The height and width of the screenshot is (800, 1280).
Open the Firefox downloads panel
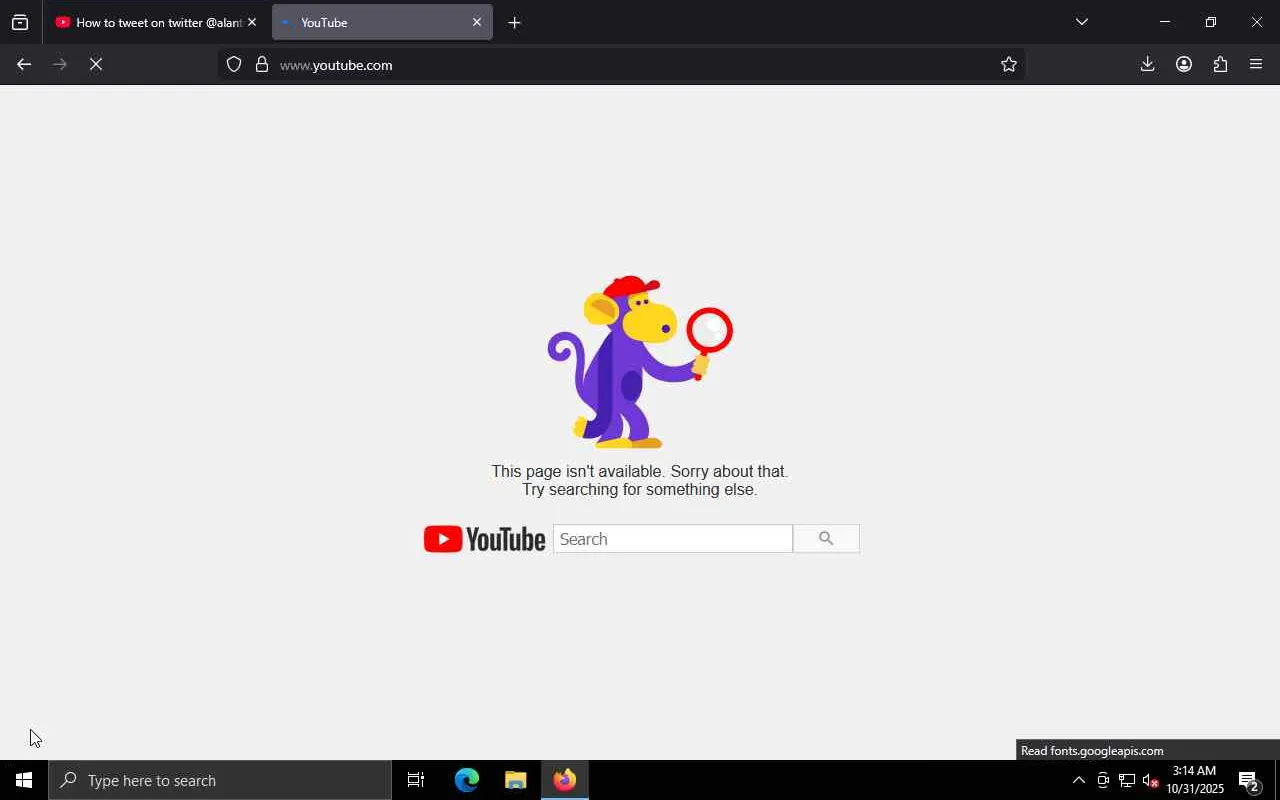point(1148,65)
